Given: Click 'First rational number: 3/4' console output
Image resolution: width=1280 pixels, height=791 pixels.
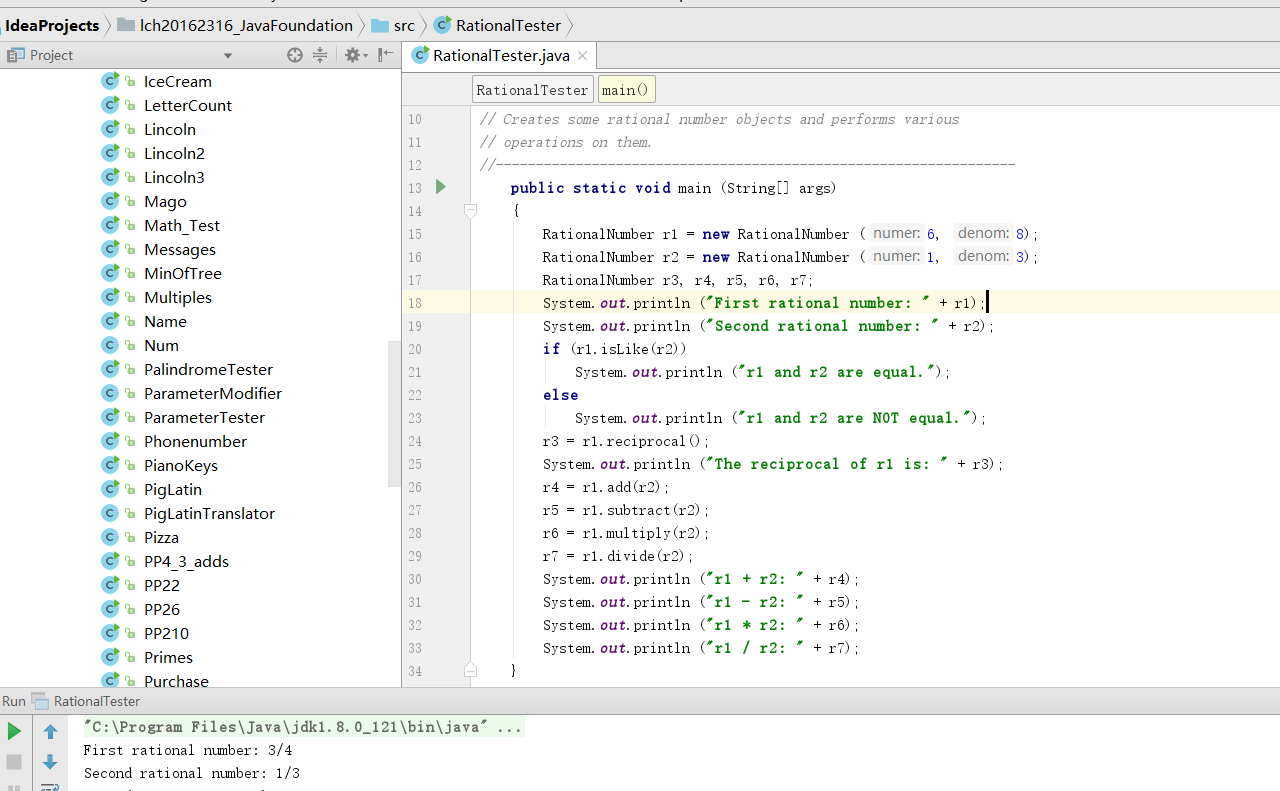Looking at the screenshot, I should 188,750.
